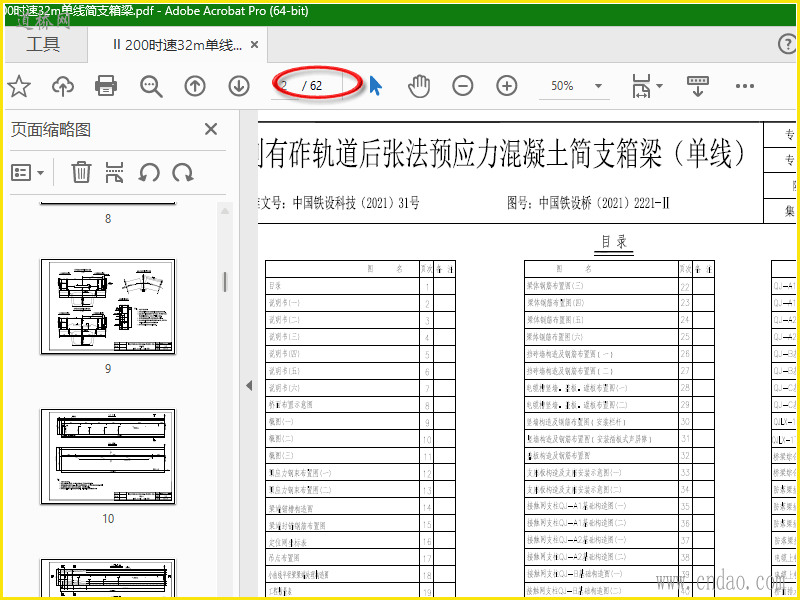Image resolution: width=800 pixels, height=600 pixels.
Task: Open more tools via the three dots
Action: tap(745, 86)
